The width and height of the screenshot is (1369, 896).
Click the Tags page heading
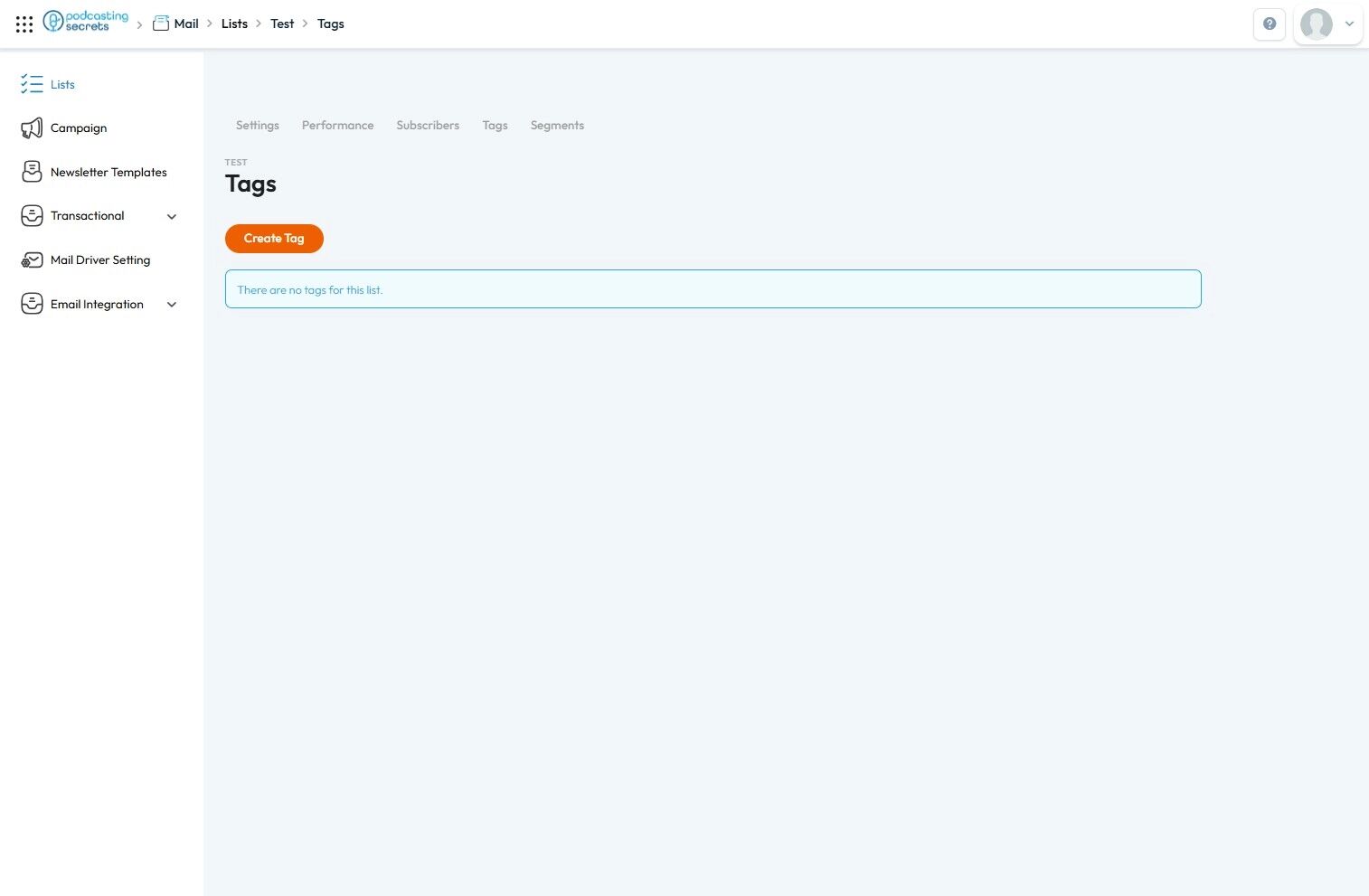click(250, 184)
